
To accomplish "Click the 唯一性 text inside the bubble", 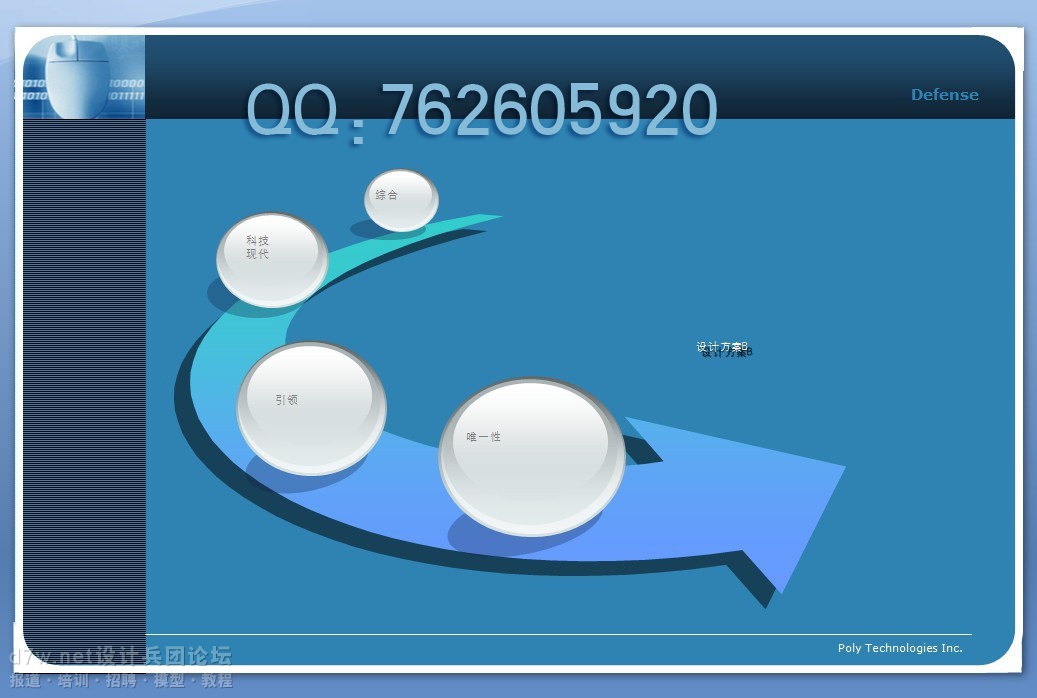I will [483, 437].
